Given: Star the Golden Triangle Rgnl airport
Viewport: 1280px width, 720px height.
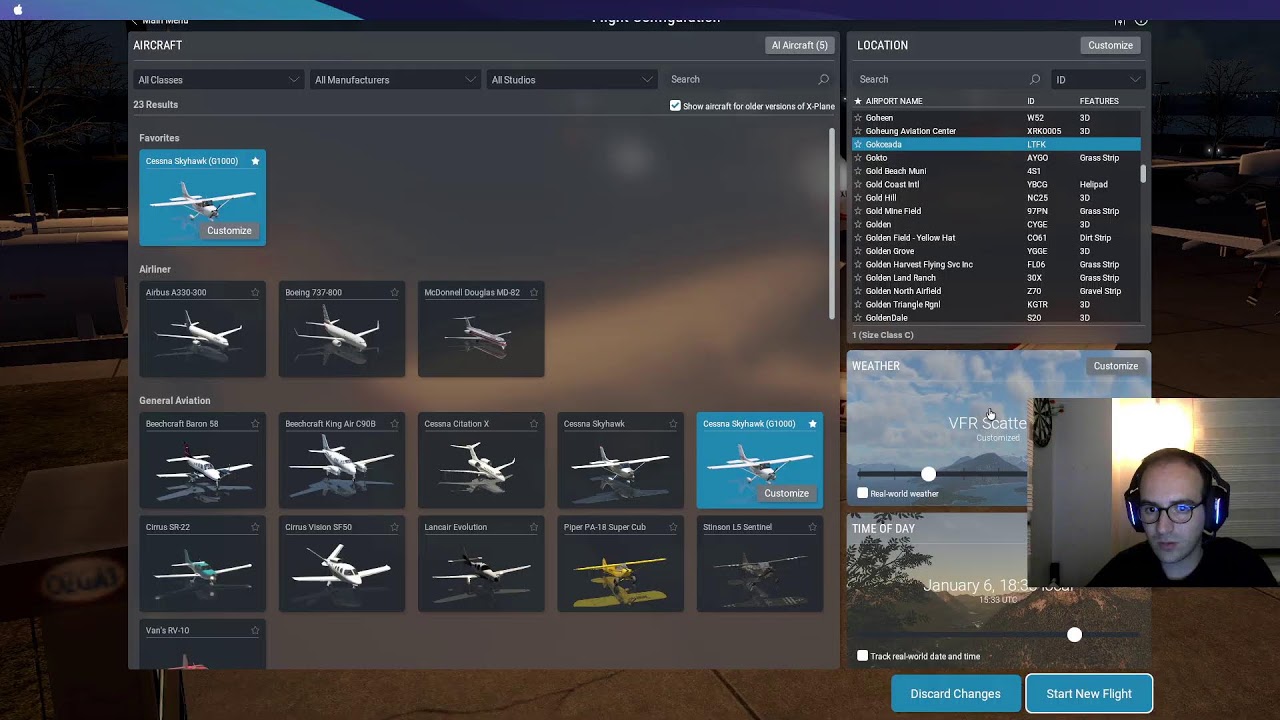Looking at the screenshot, I should click(x=857, y=305).
